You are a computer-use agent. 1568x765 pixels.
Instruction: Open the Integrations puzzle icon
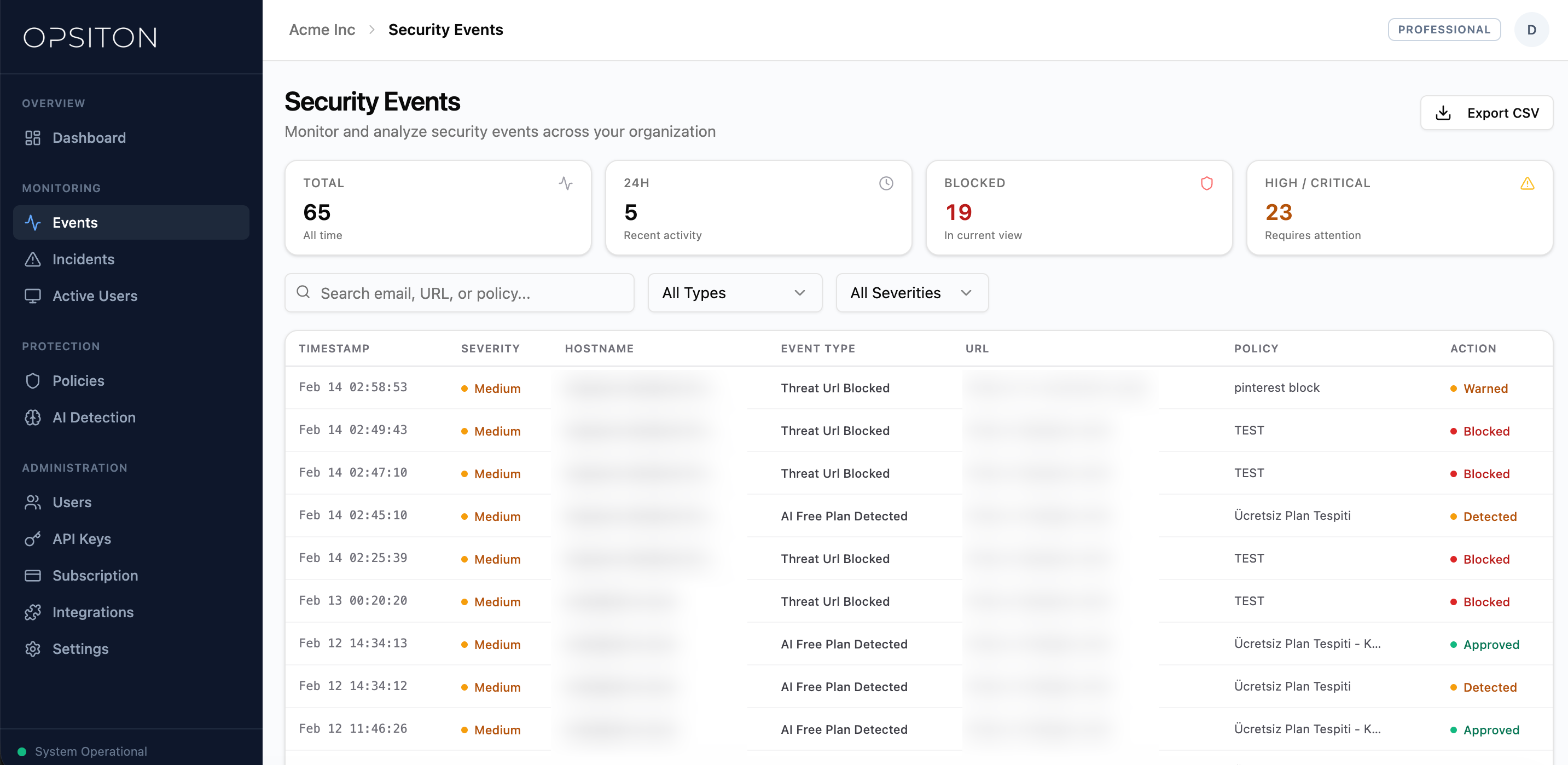point(33,612)
